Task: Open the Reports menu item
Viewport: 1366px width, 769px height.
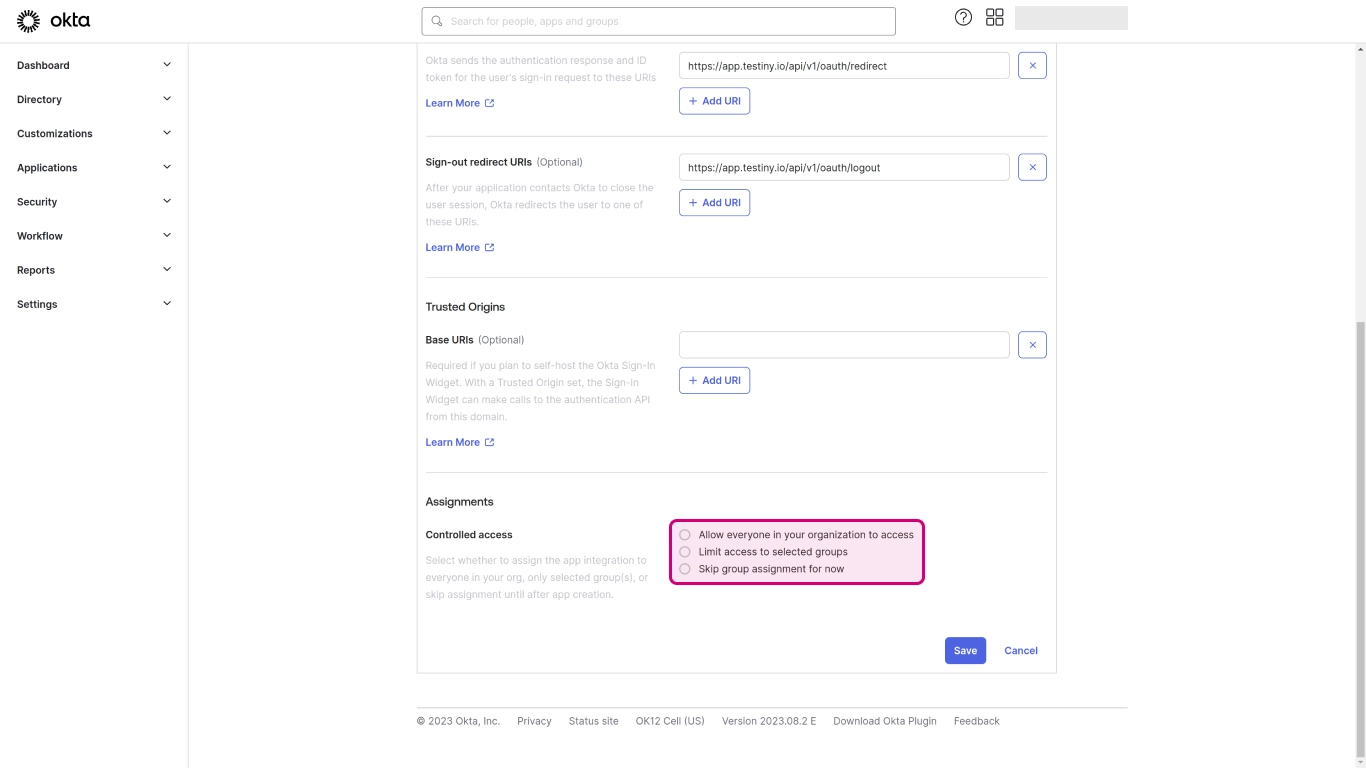Action: coord(36,270)
